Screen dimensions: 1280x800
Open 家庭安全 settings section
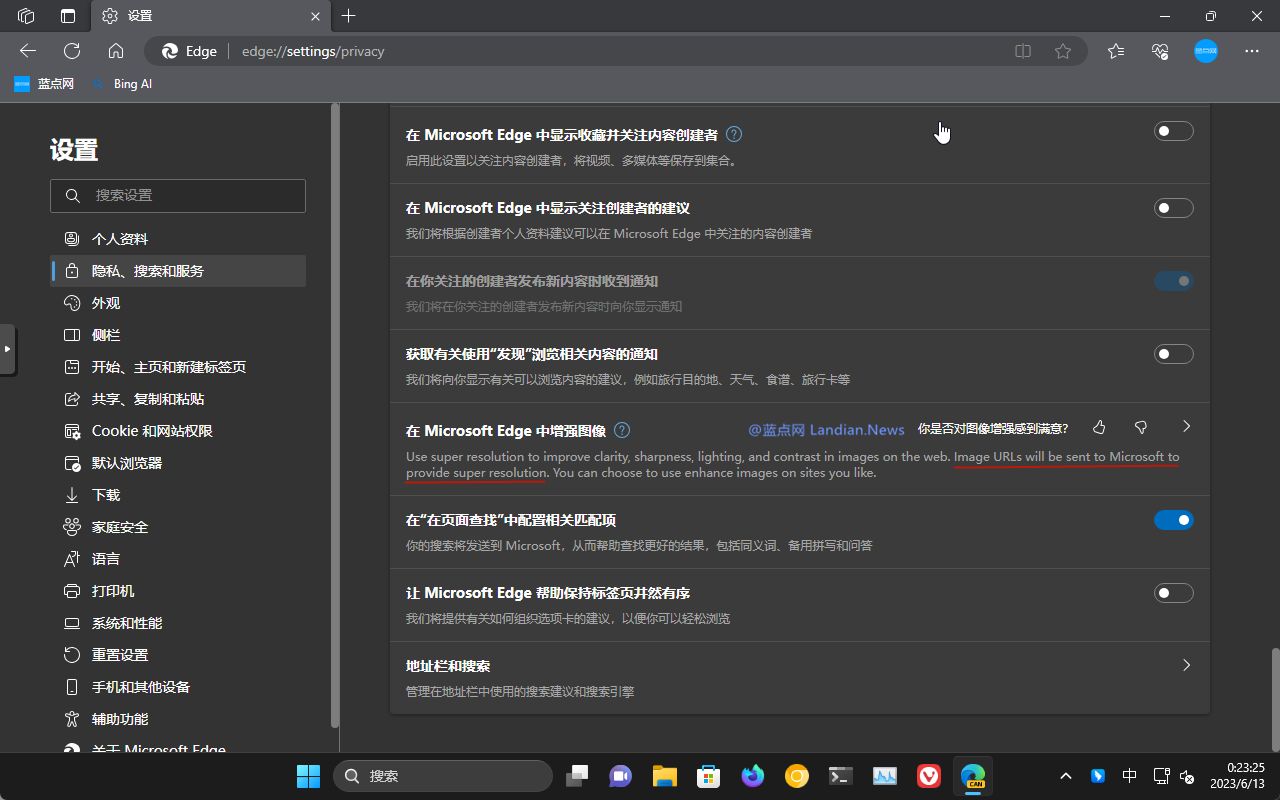[178, 527]
